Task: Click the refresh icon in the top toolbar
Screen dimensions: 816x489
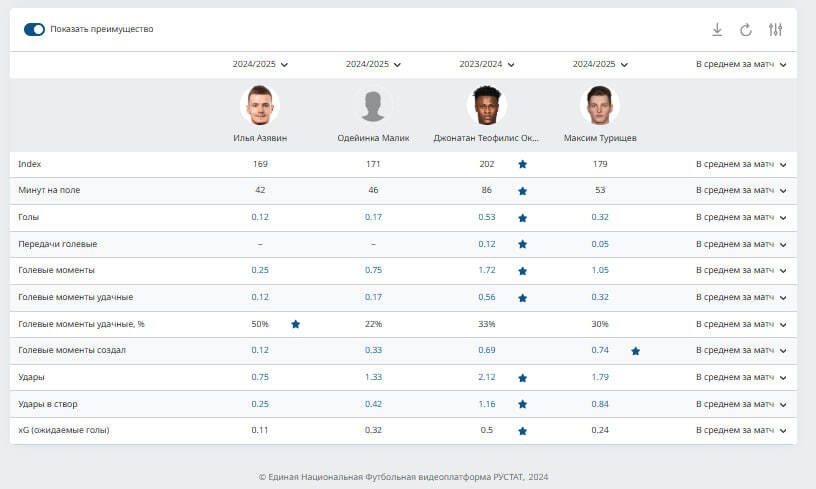Action: (x=746, y=30)
